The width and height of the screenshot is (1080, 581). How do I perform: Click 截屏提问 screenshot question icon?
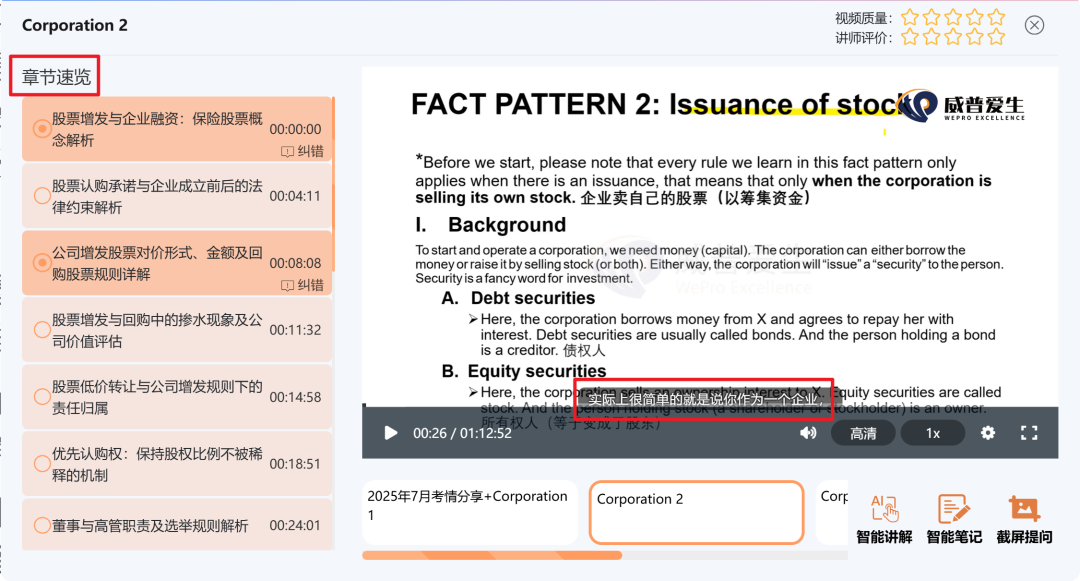point(1024,519)
